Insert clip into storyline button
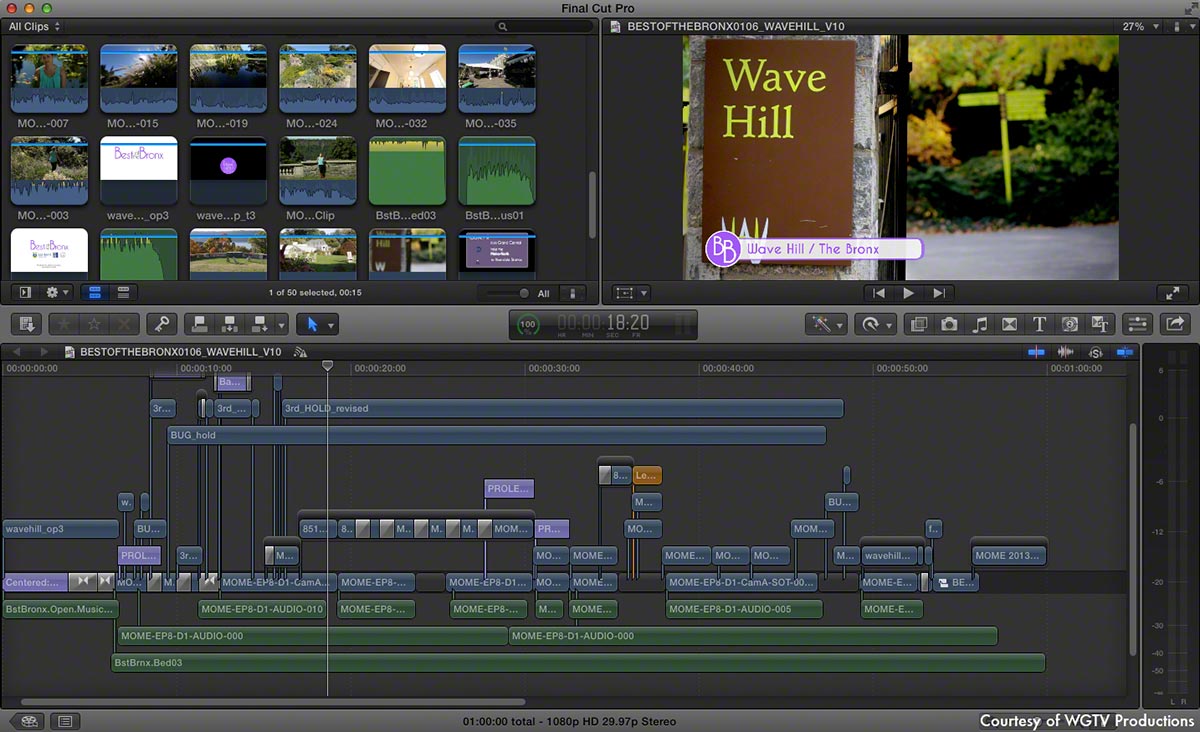The width and height of the screenshot is (1200, 732). [x=229, y=324]
